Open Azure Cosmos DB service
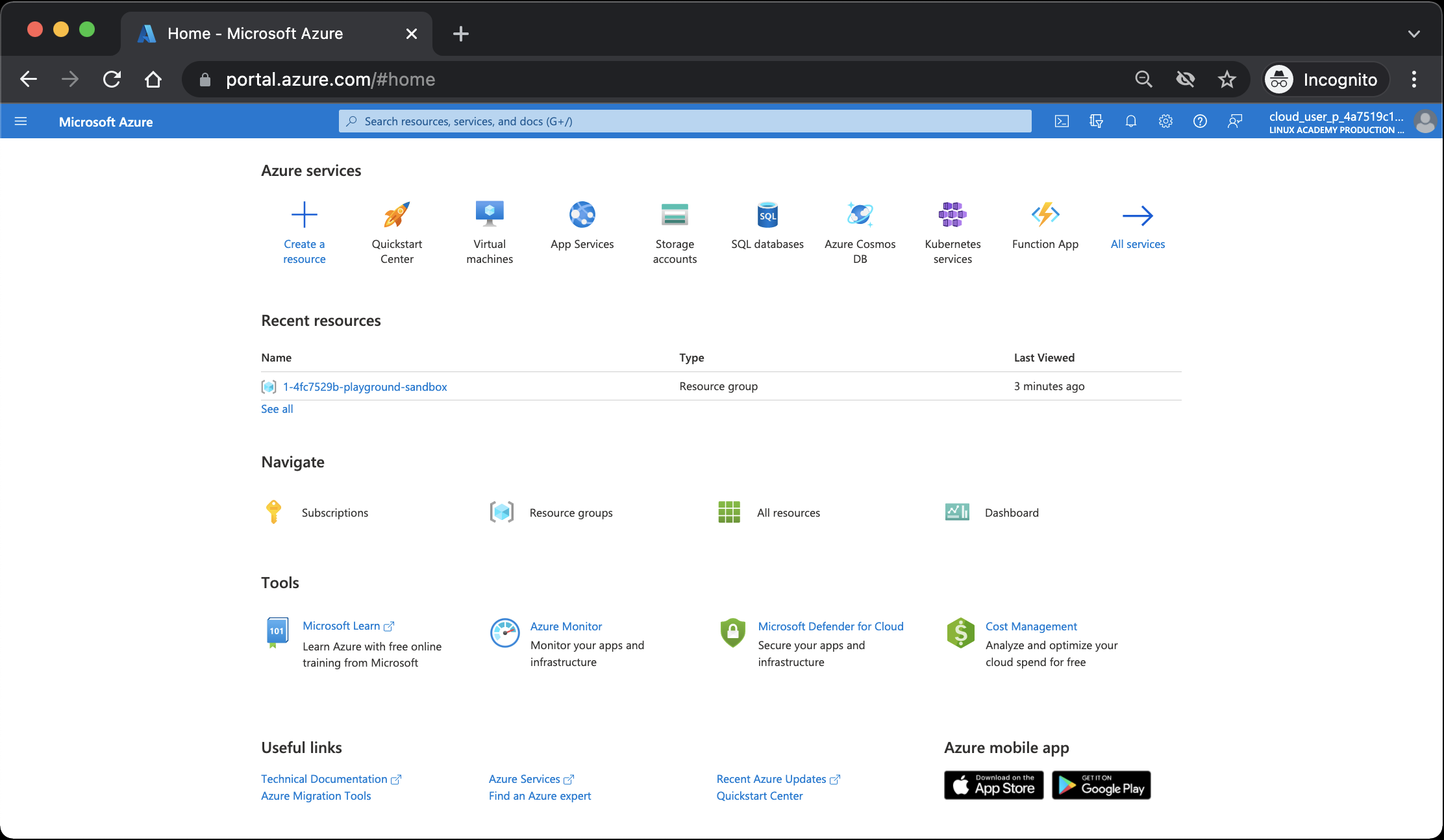1444x840 pixels. coord(860,230)
